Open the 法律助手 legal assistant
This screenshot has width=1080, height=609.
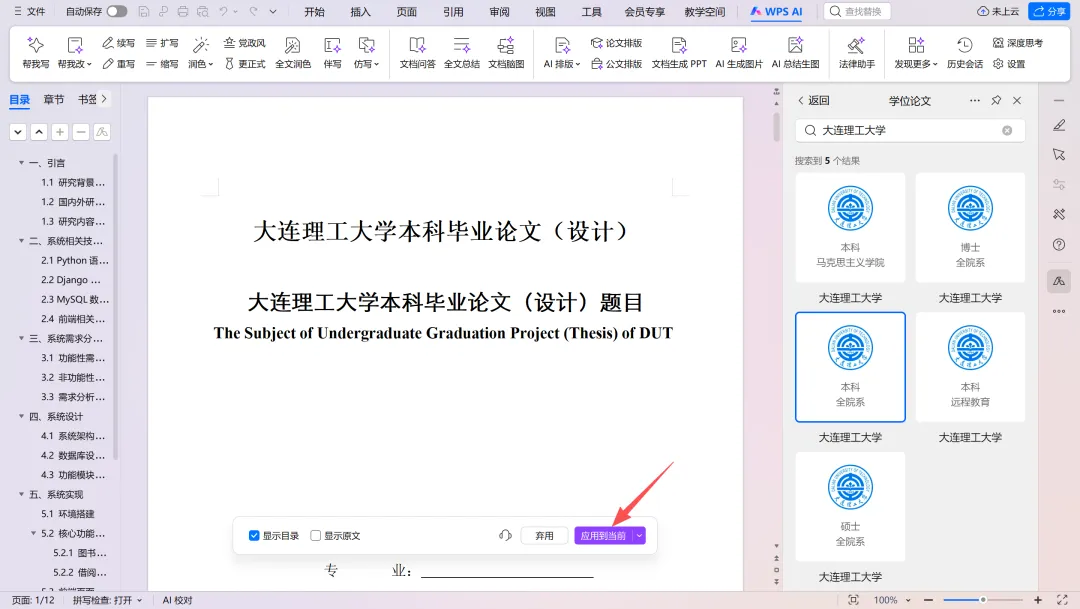coord(857,53)
